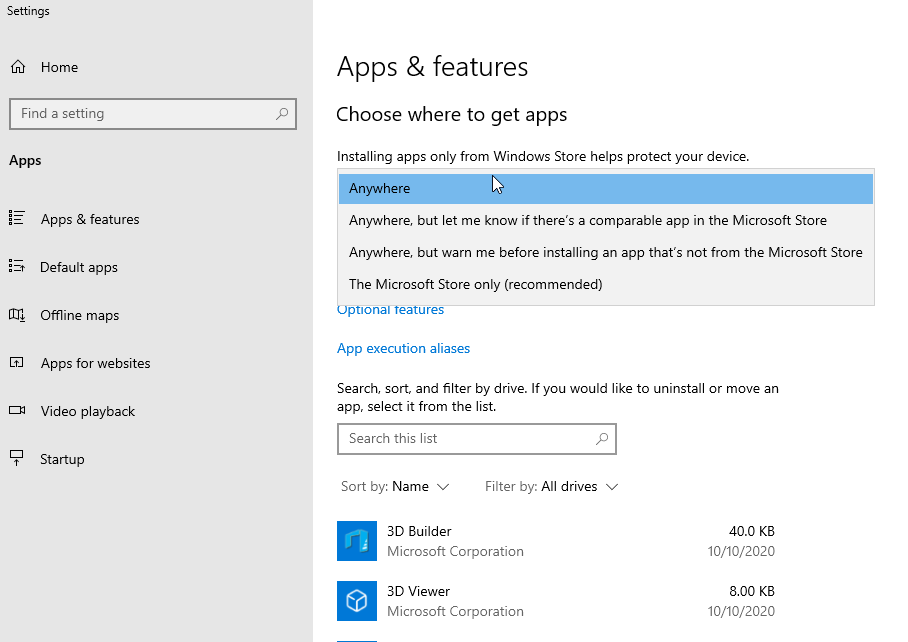Open the Optional features link
The width and height of the screenshot is (908, 642).
[x=390, y=310]
